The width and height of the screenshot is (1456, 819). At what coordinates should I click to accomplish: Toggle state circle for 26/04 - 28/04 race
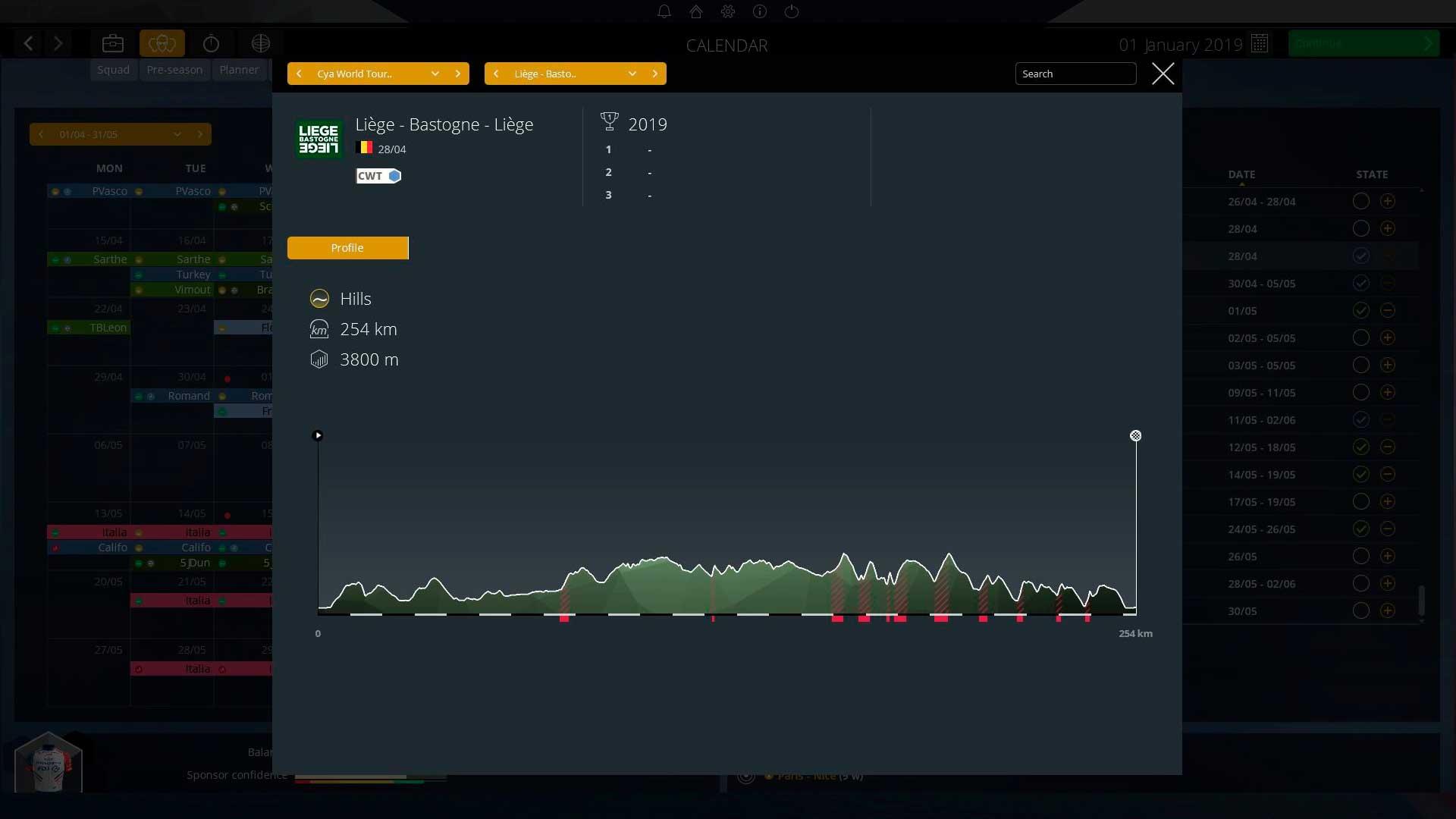[x=1360, y=202]
